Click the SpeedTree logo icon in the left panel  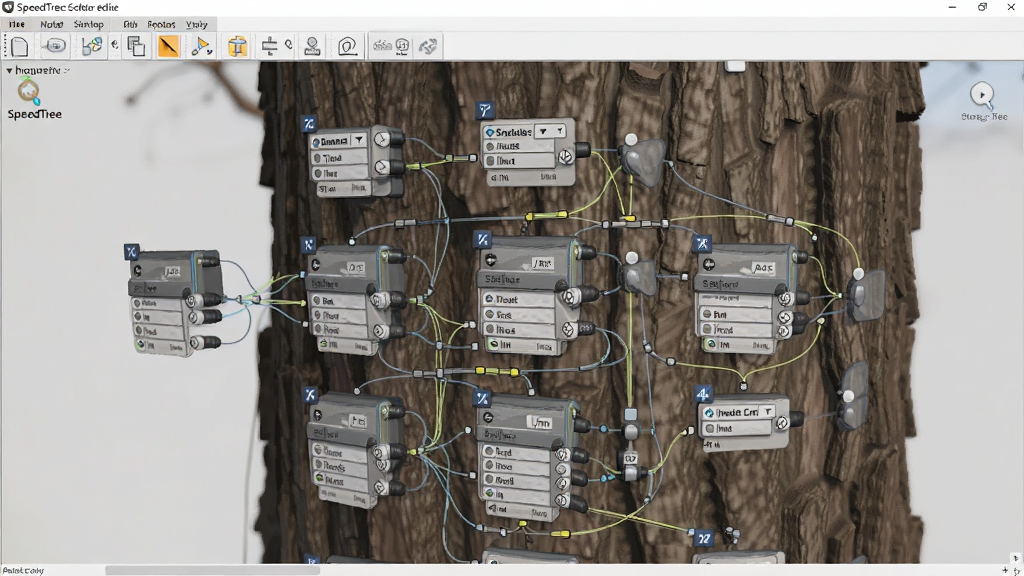(x=29, y=91)
